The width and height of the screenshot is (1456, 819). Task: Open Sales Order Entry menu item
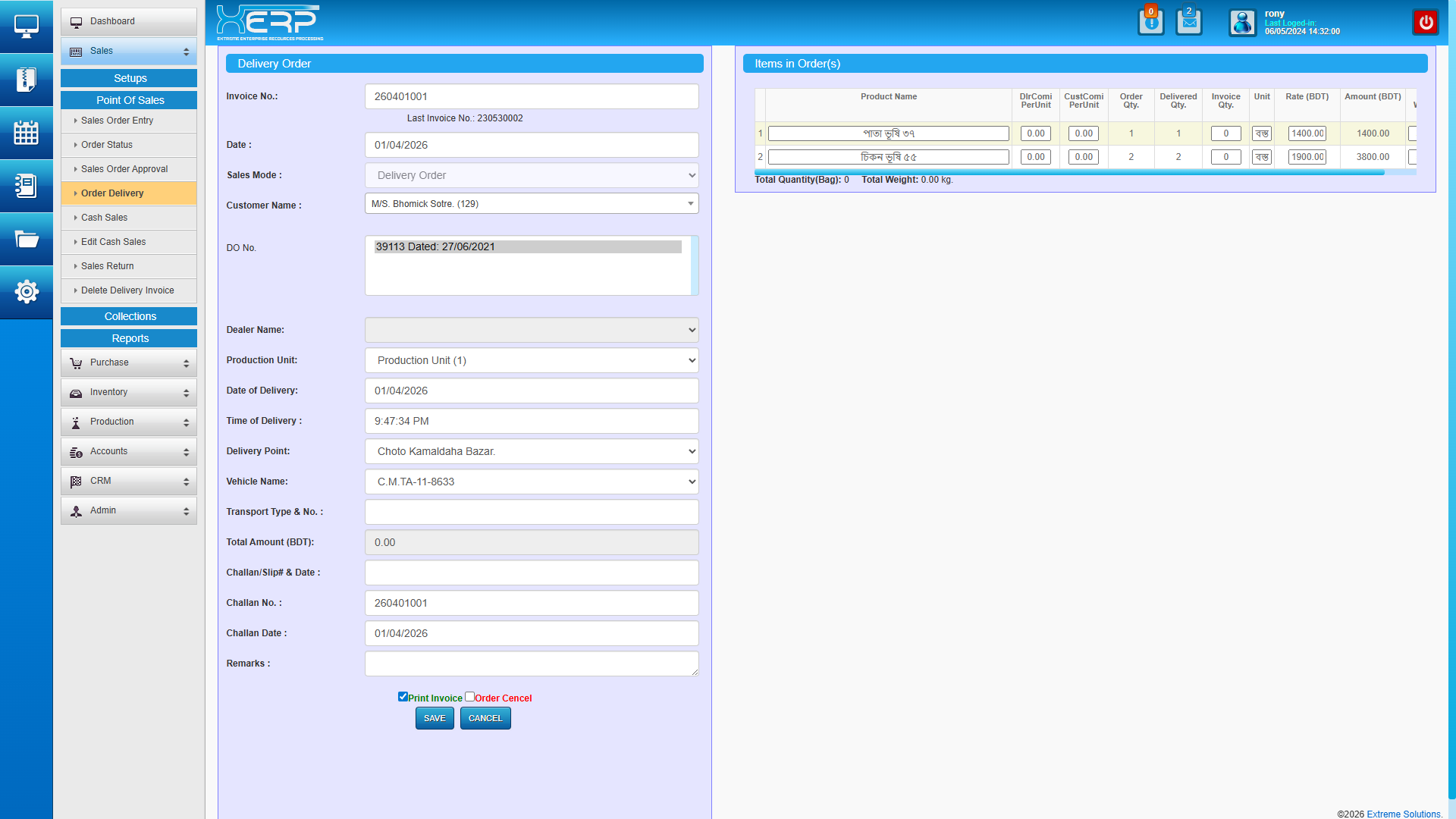[x=117, y=121]
